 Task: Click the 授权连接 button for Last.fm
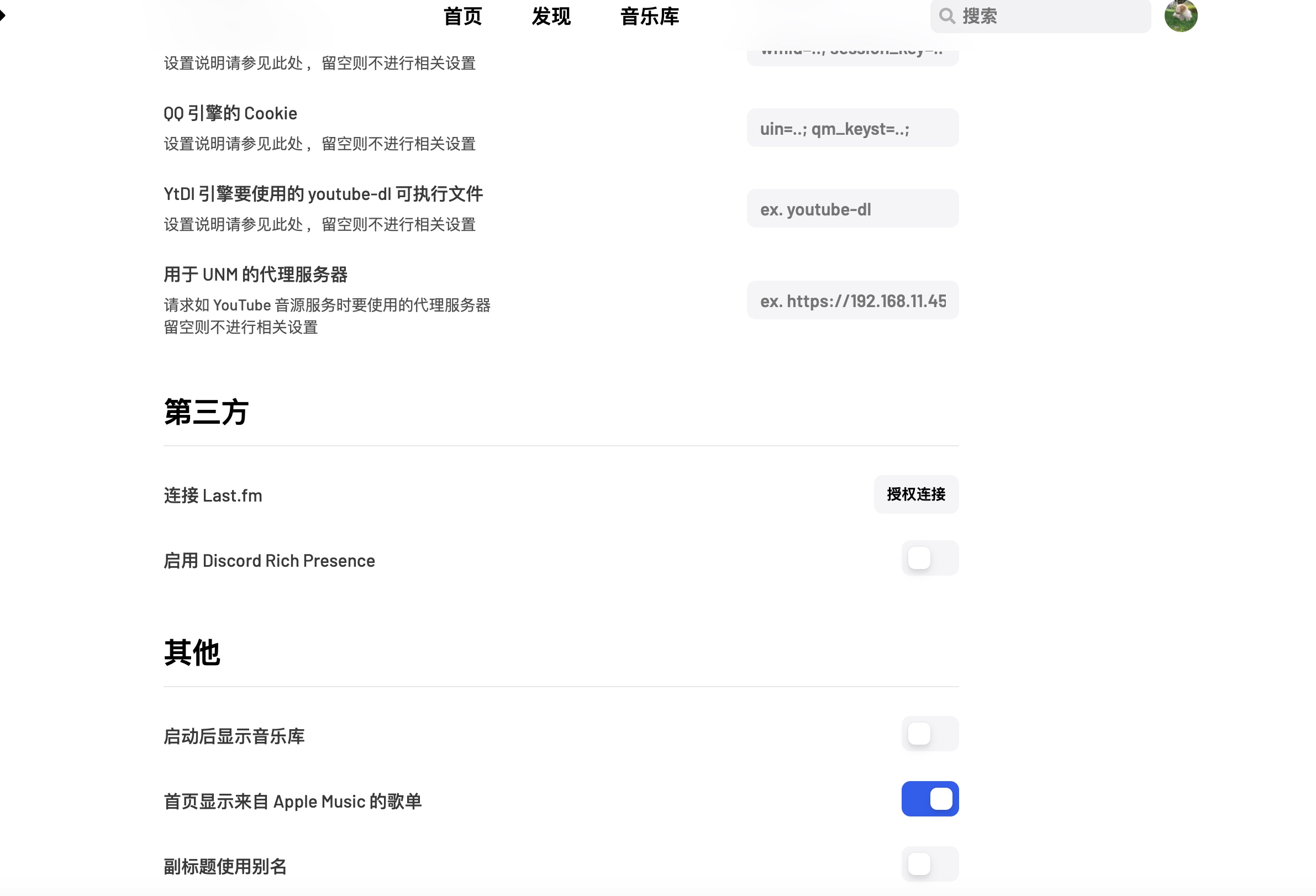tap(915, 494)
